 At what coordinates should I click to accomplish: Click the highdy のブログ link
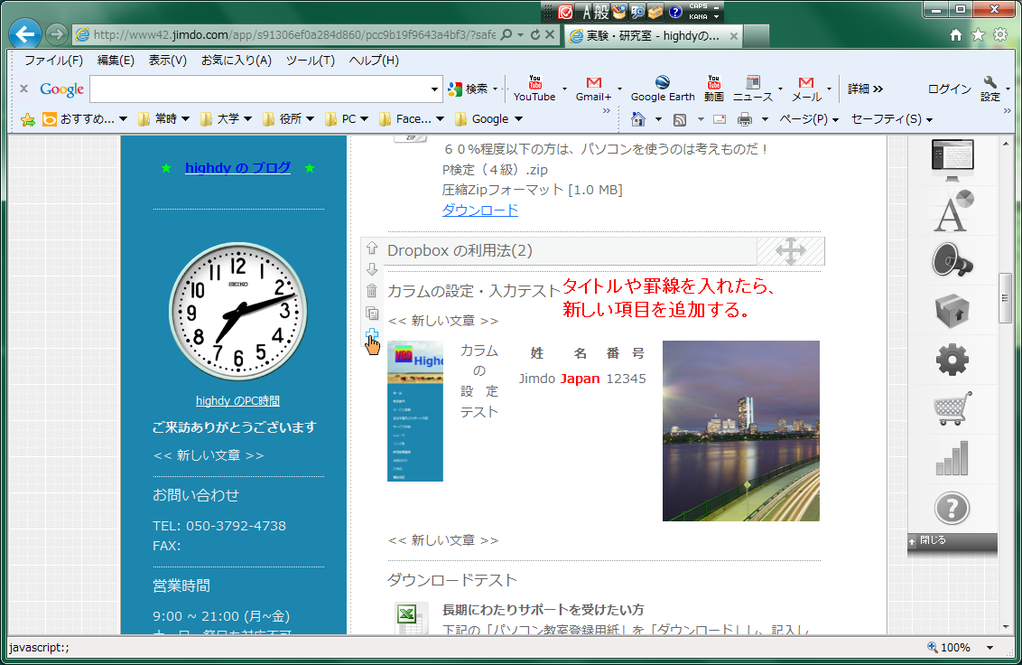(238, 167)
